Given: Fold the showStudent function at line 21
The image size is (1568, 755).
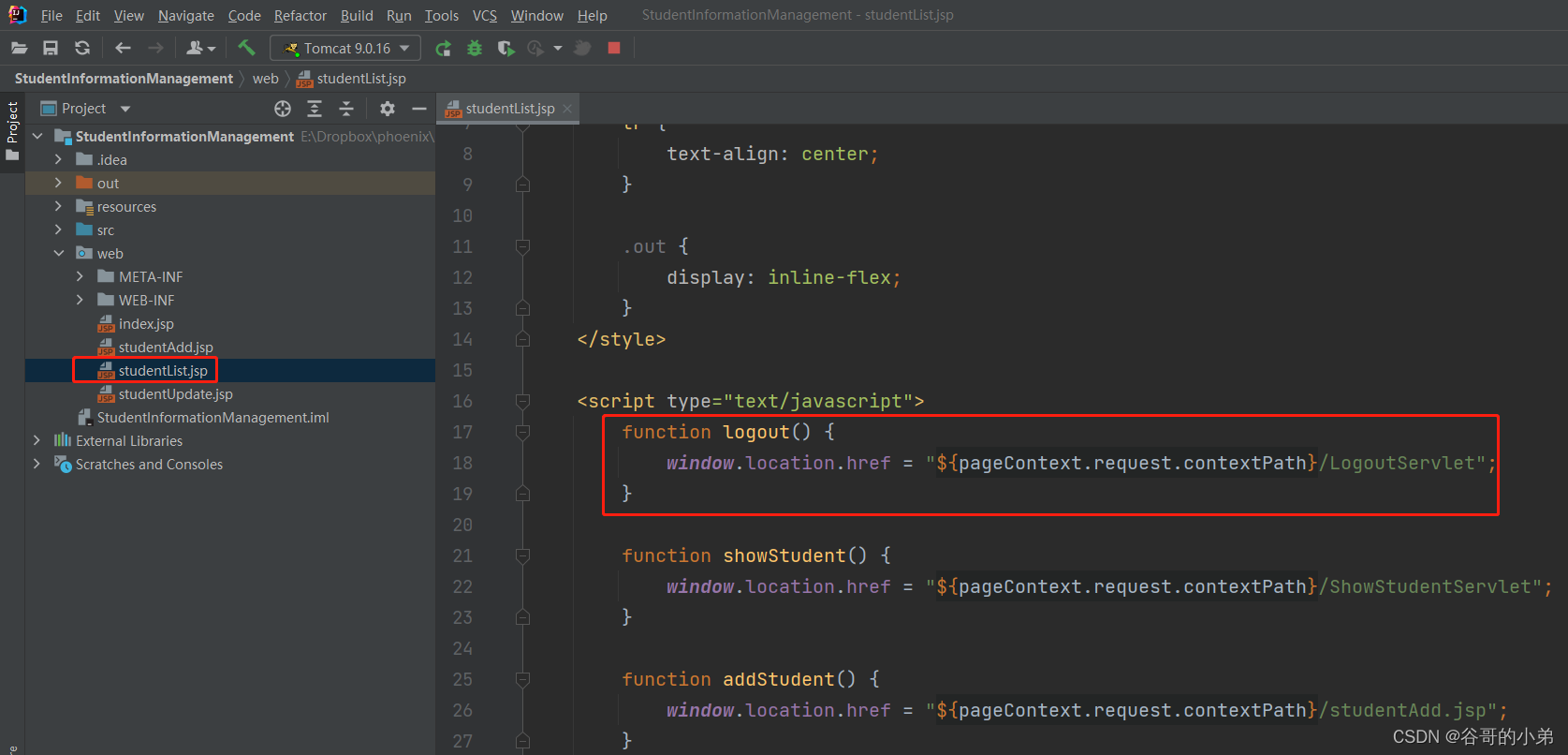Looking at the screenshot, I should click(523, 555).
